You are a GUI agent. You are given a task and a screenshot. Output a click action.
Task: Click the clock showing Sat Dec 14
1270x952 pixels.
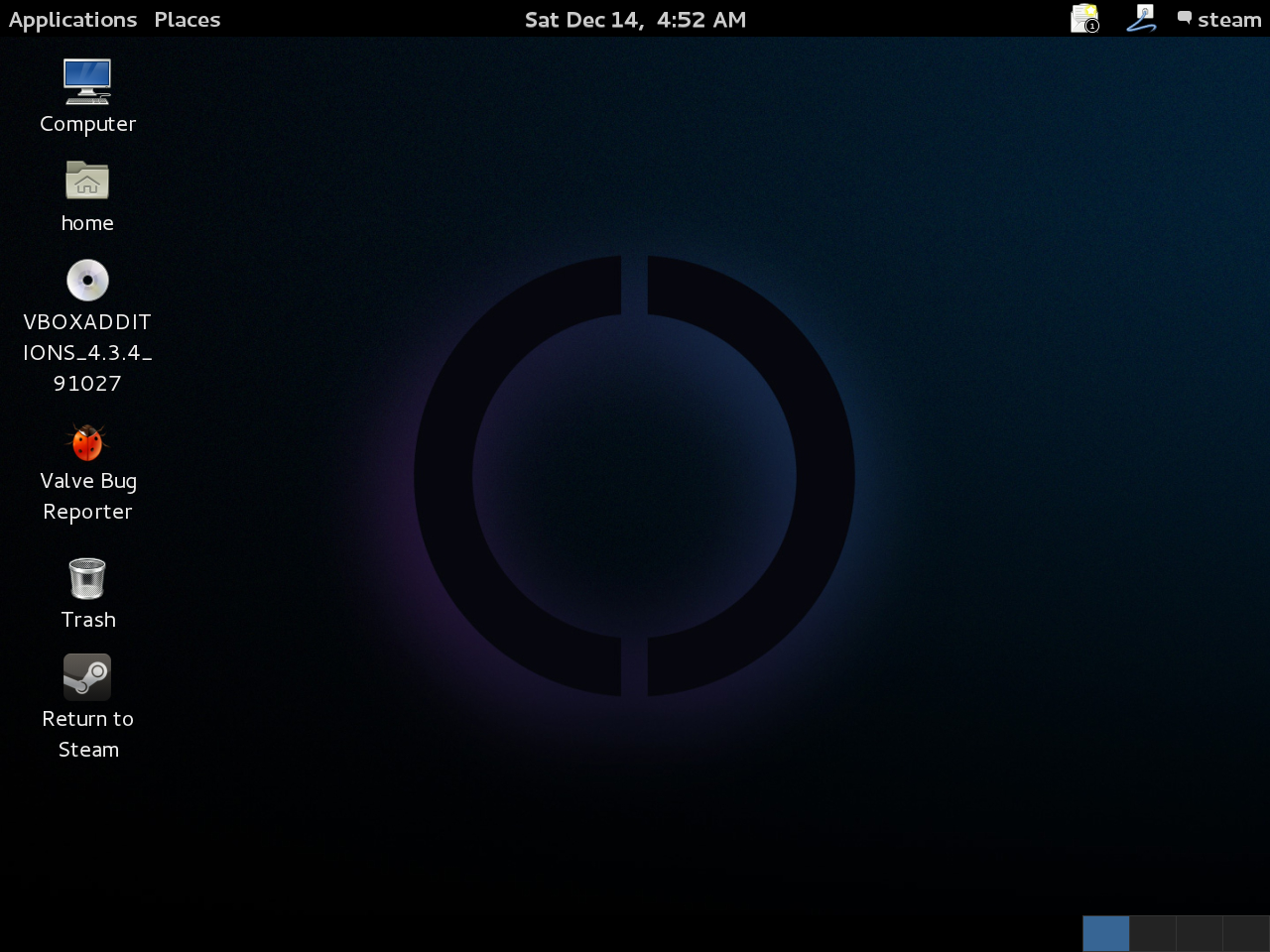(635, 19)
